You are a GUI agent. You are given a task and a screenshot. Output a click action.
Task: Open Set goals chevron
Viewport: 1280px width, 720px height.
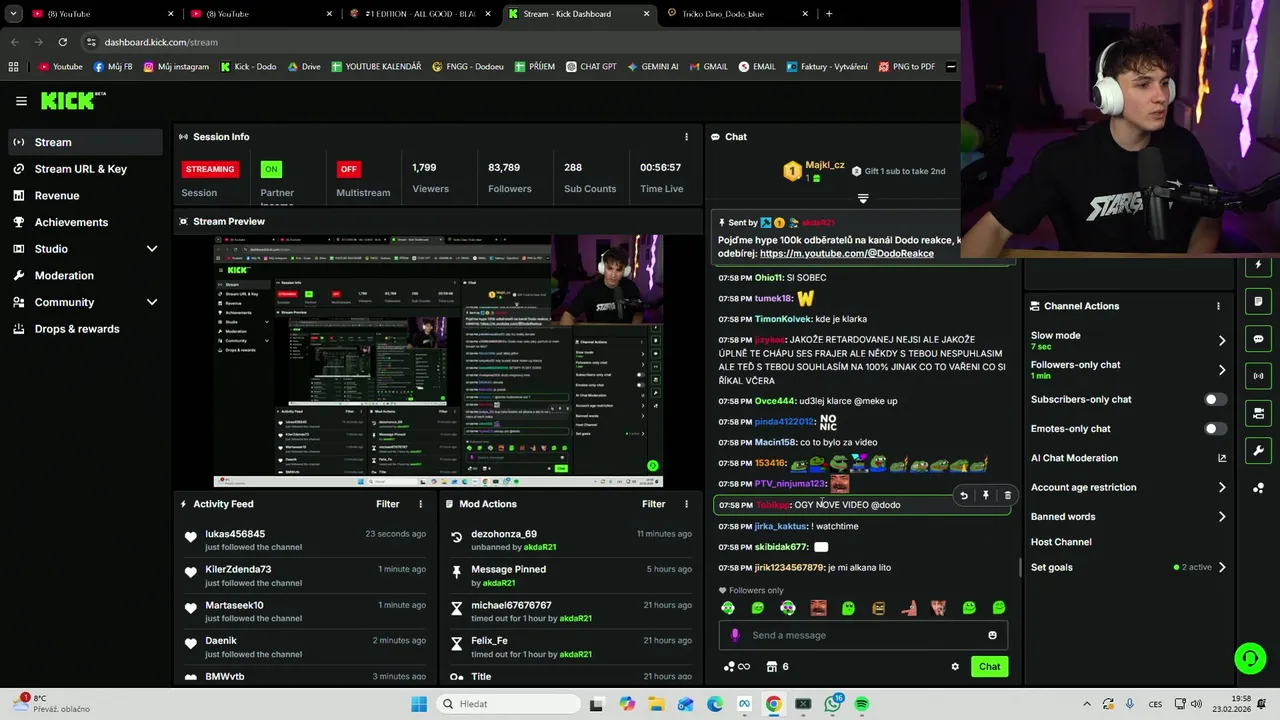point(1221,567)
